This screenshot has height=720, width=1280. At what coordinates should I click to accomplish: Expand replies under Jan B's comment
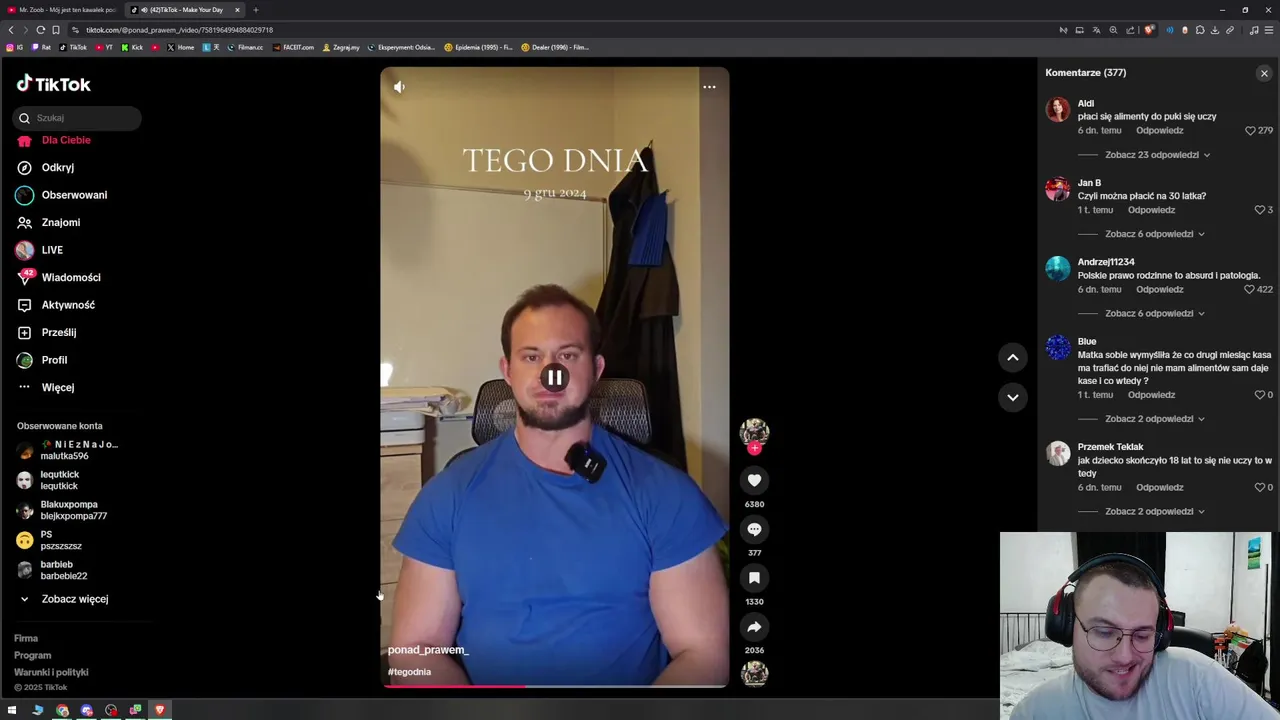pyautogui.click(x=1154, y=234)
